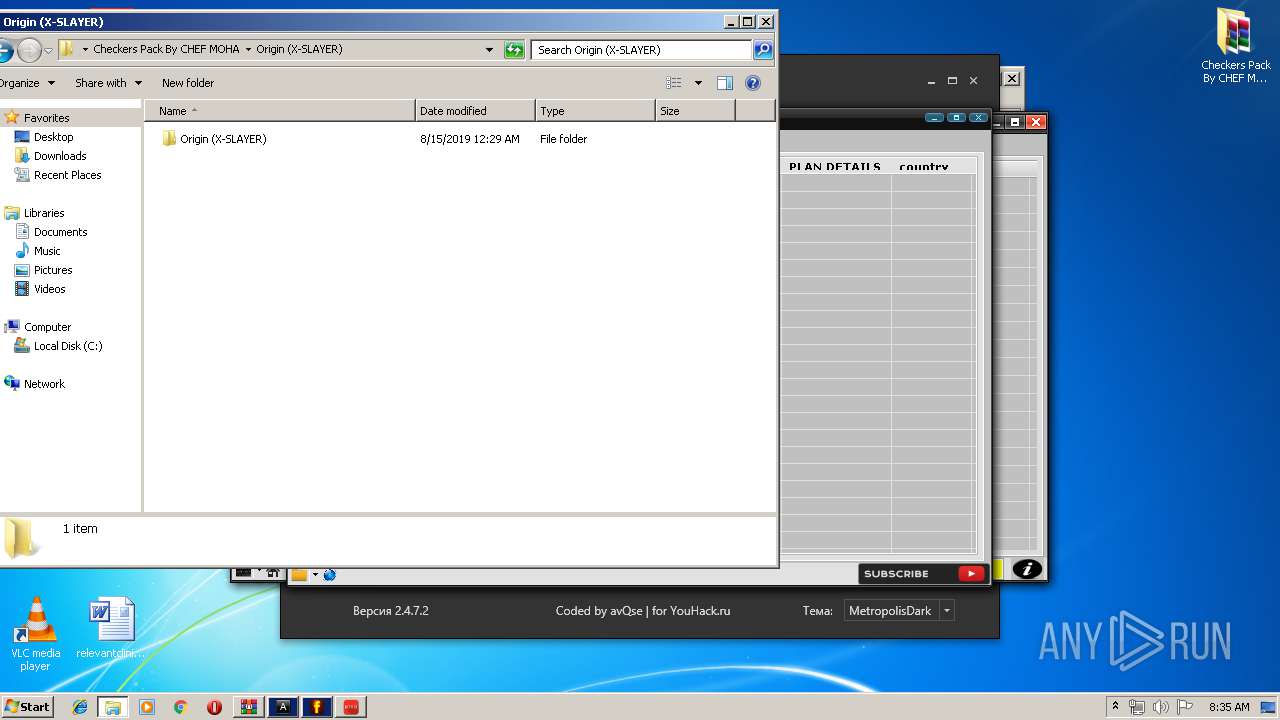Click the taskbar clock showing 8:35 AM

1228,707
